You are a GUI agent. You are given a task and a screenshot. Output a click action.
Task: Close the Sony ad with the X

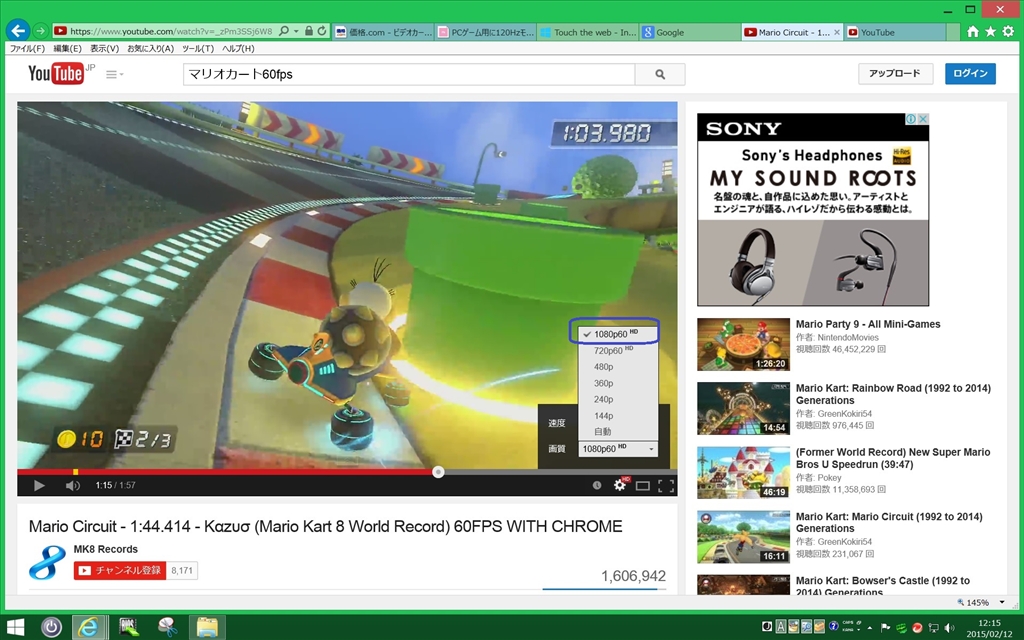pyautogui.click(x=923, y=119)
